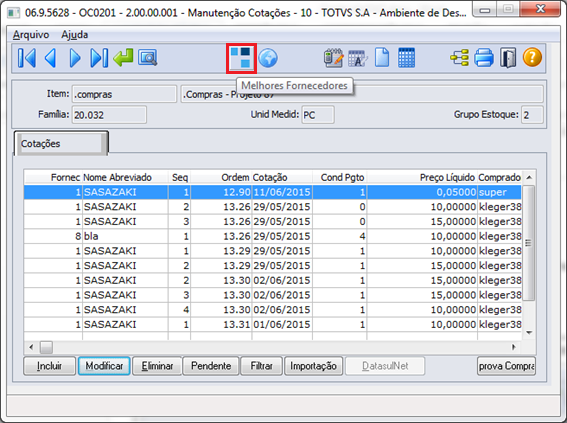Image resolution: width=567 pixels, height=423 pixels.
Task: Click the vertical scrollbar down arrow
Action: pos(529,333)
